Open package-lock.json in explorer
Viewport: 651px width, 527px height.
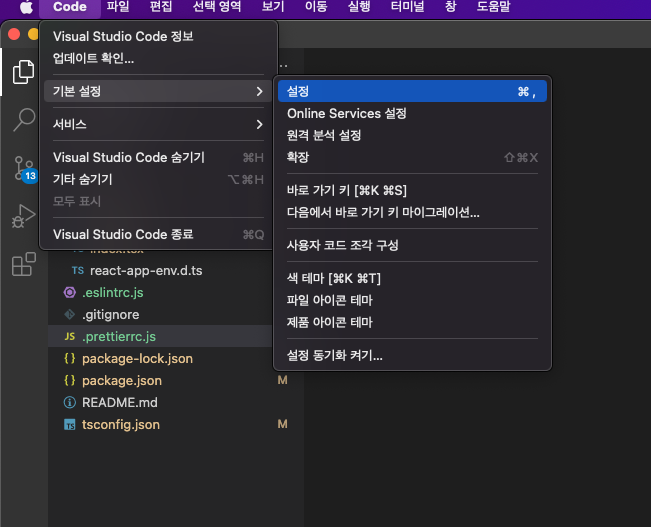coord(137,358)
